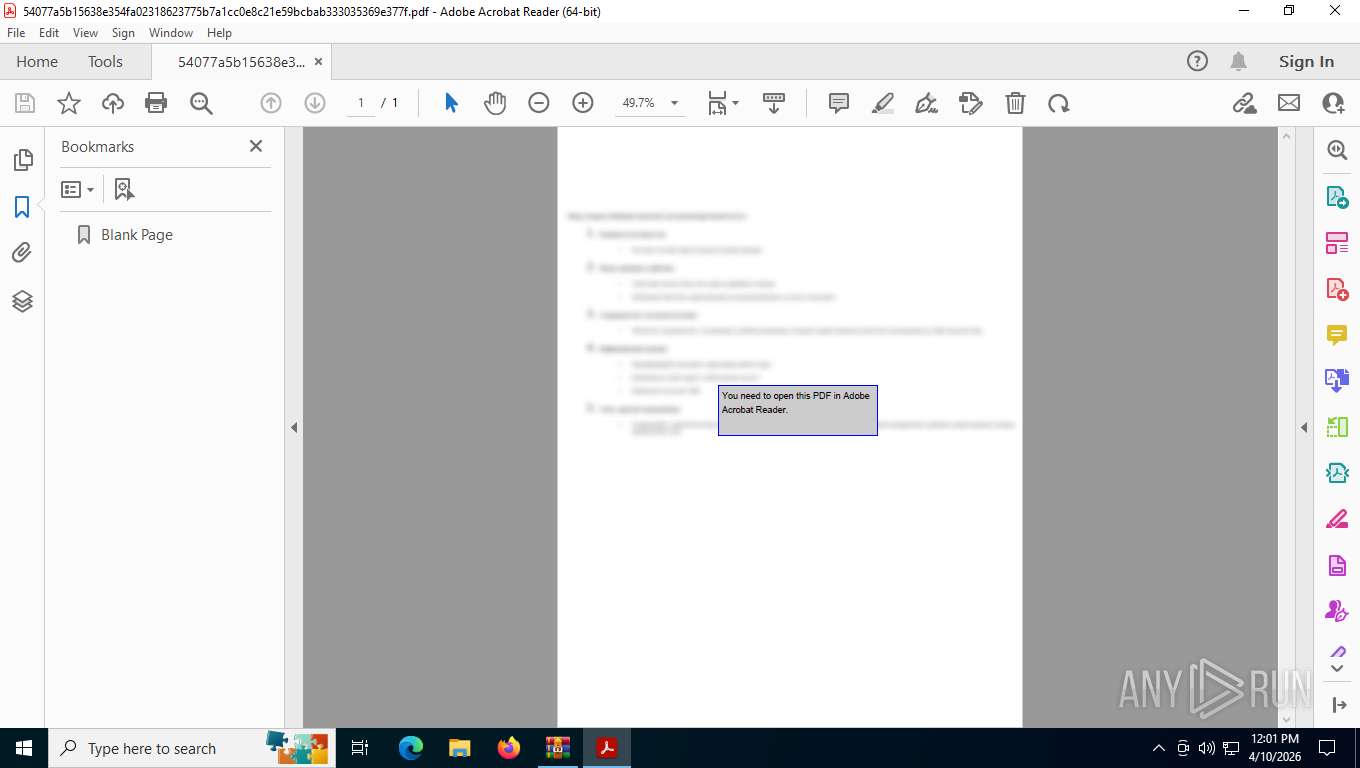Select the highlight text tool
1360x768 pixels.
click(883, 103)
